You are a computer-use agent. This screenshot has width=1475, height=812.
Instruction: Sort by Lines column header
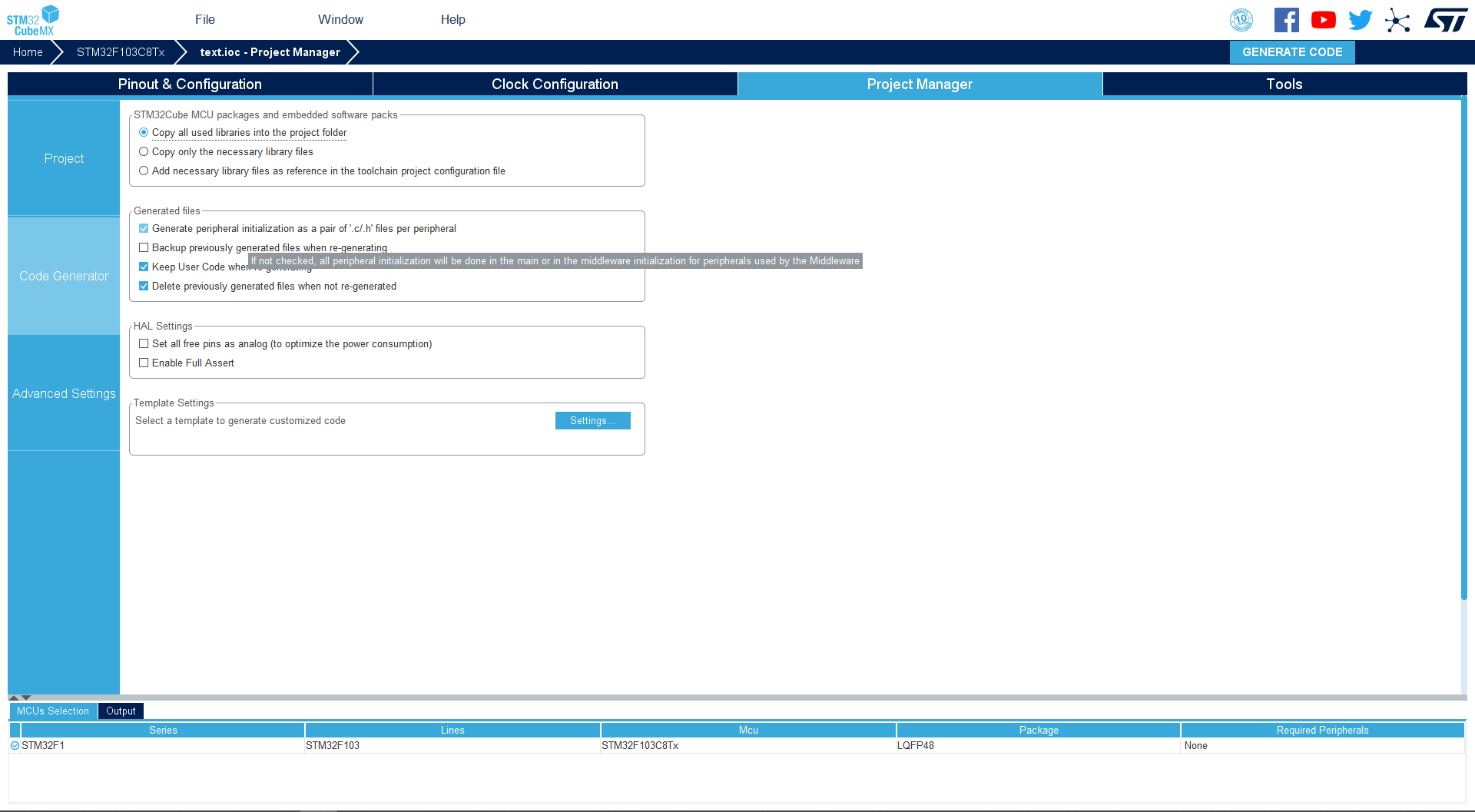click(452, 730)
